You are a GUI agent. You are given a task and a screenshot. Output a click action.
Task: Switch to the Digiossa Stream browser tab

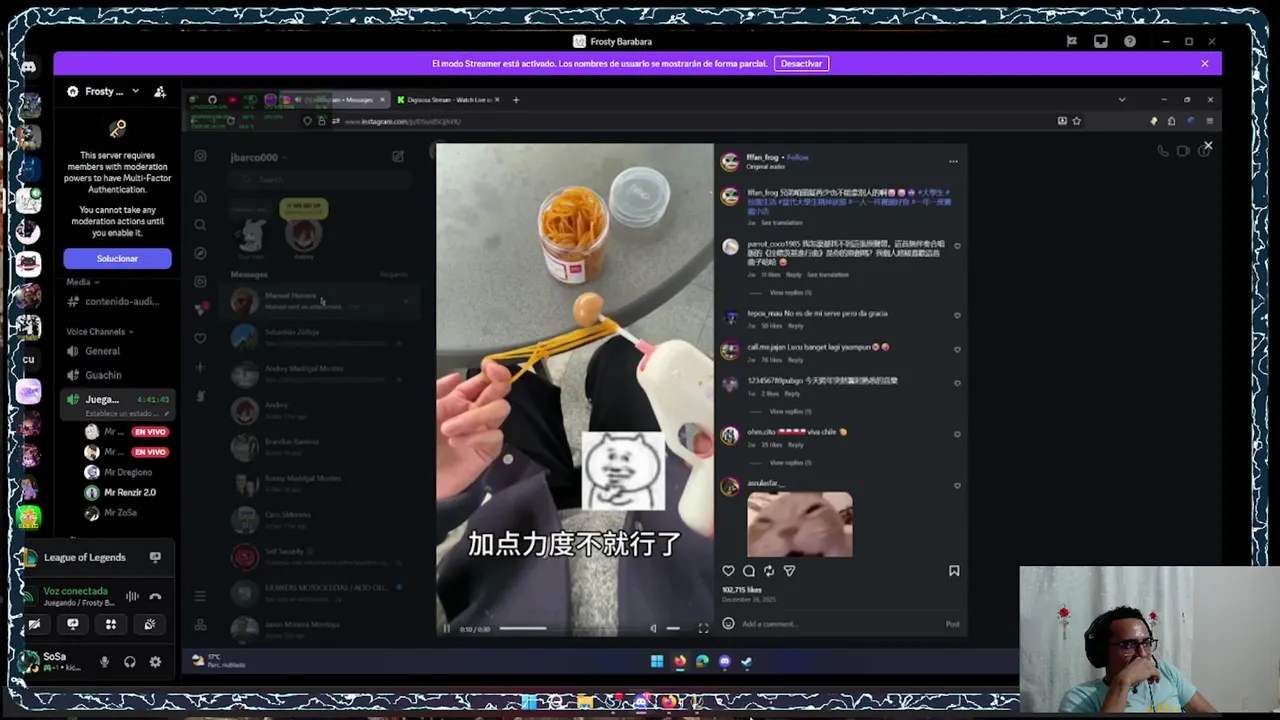448,100
